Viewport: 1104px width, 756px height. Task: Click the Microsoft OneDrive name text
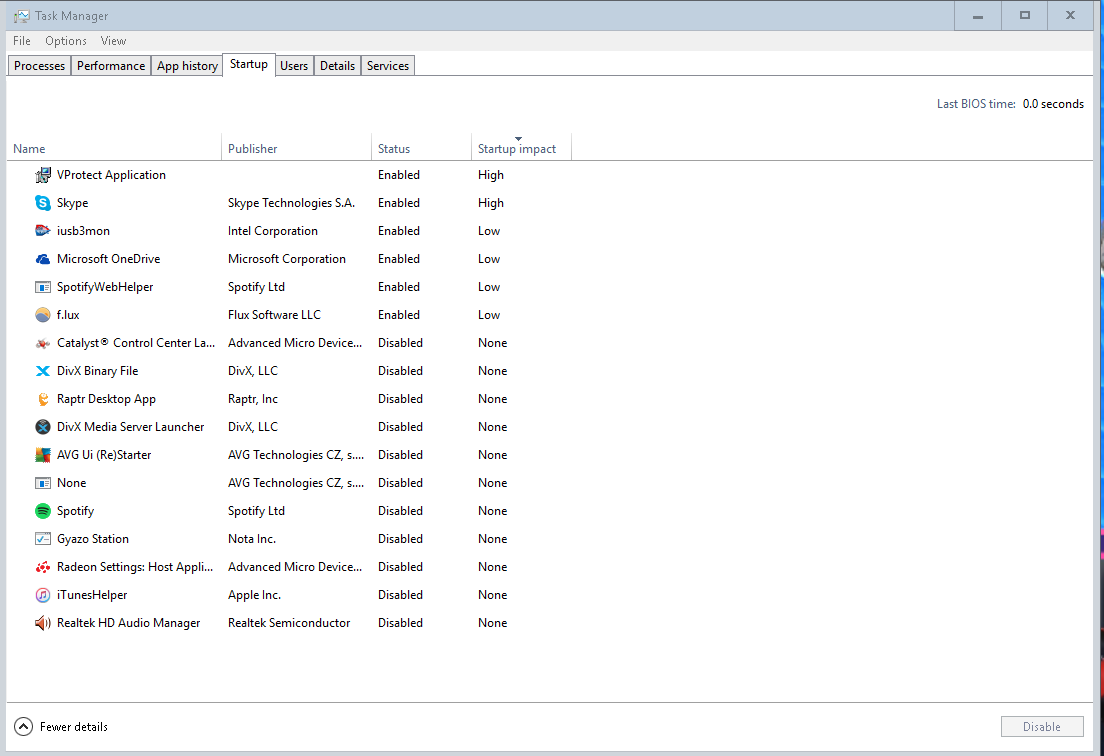108,259
